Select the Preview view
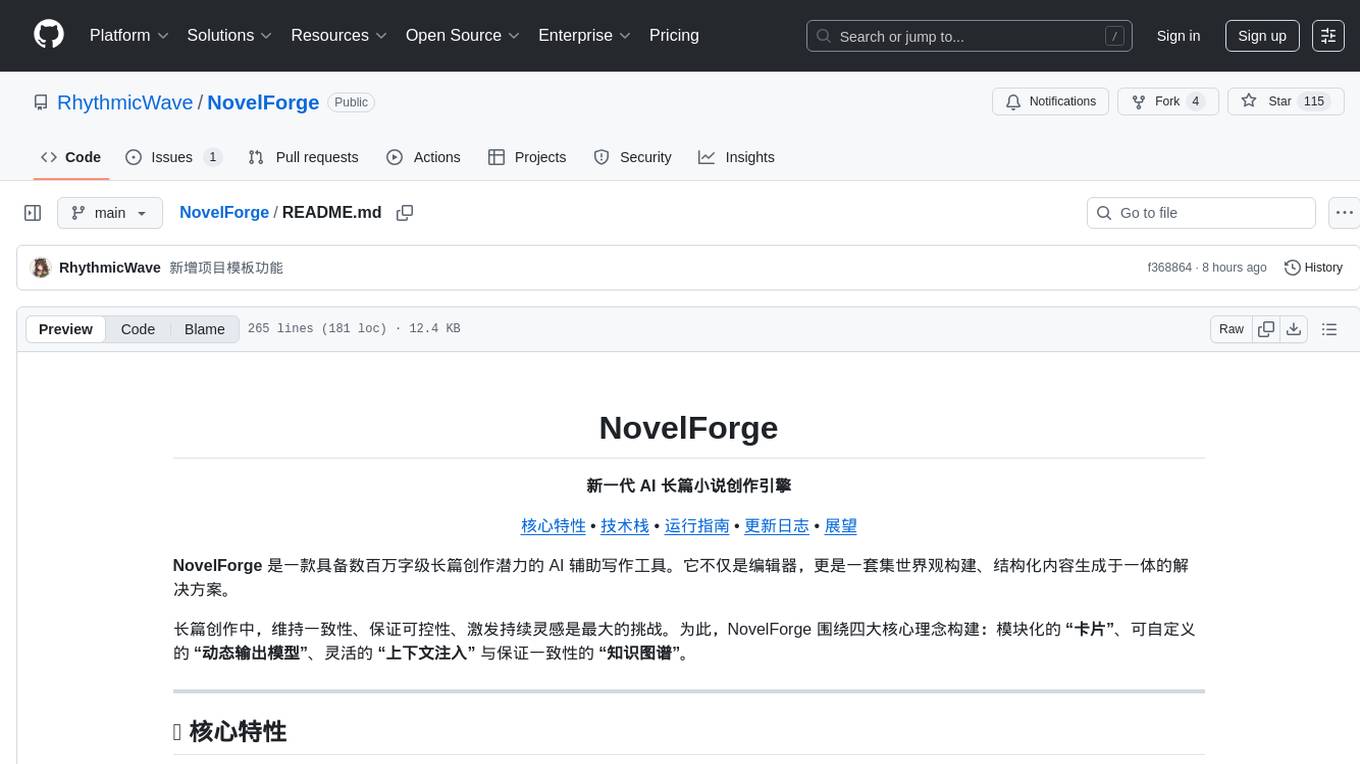Image resolution: width=1360 pixels, height=764 pixels. point(66,329)
